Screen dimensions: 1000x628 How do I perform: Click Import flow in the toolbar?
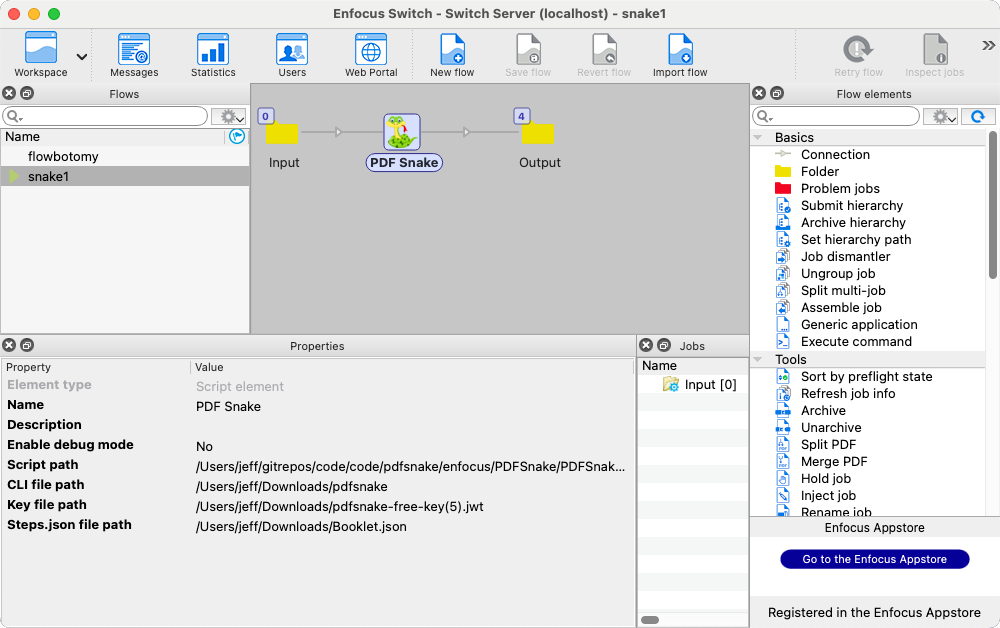coord(680,55)
